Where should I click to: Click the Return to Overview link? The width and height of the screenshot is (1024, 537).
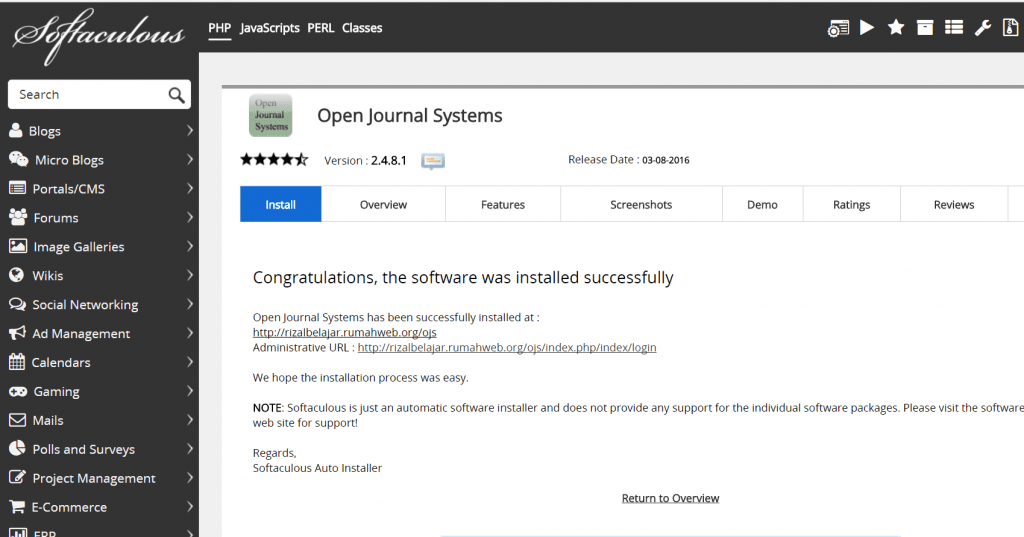point(670,498)
